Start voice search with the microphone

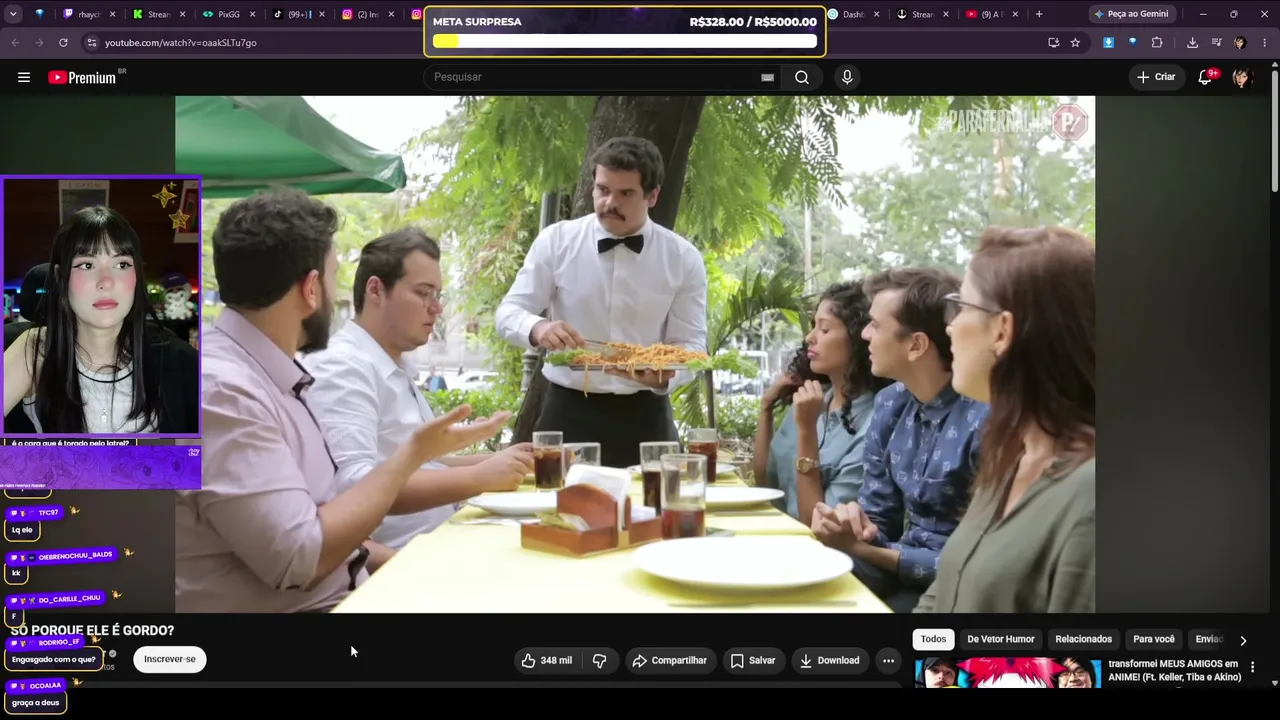[x=847, y=77]
